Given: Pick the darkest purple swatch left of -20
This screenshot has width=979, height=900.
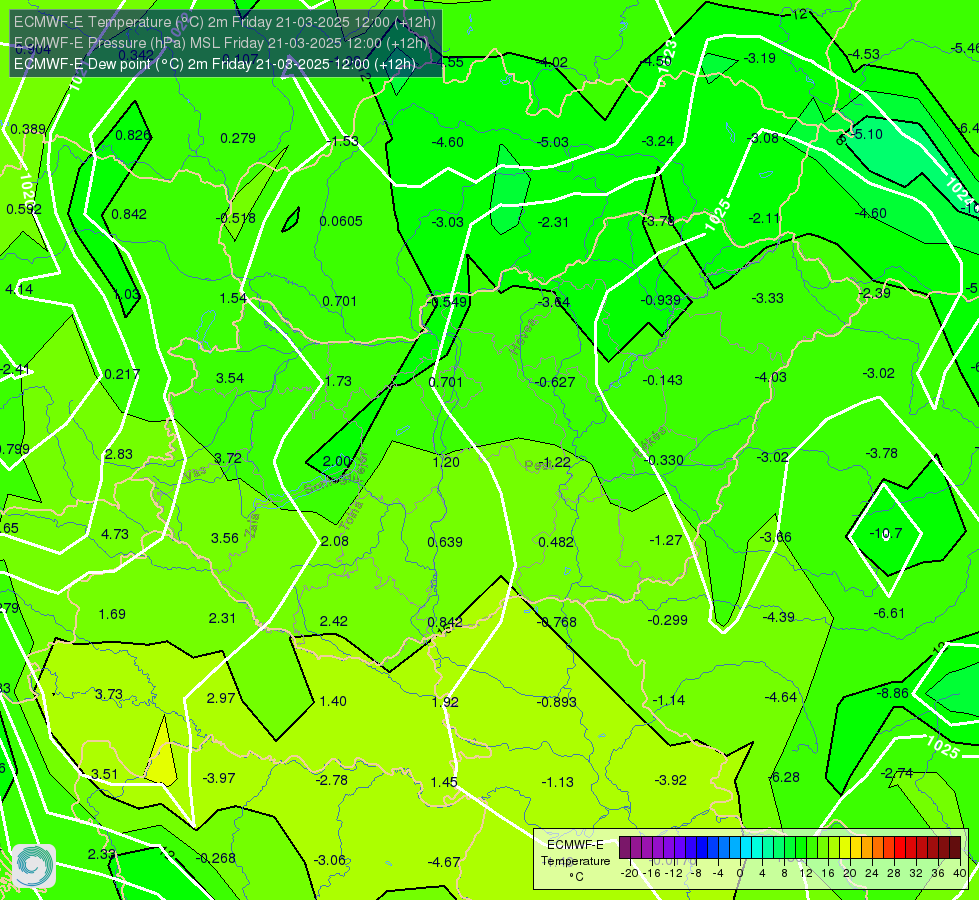Looking at the screenshot, I should pyautogui.click(x=624, y=848).
